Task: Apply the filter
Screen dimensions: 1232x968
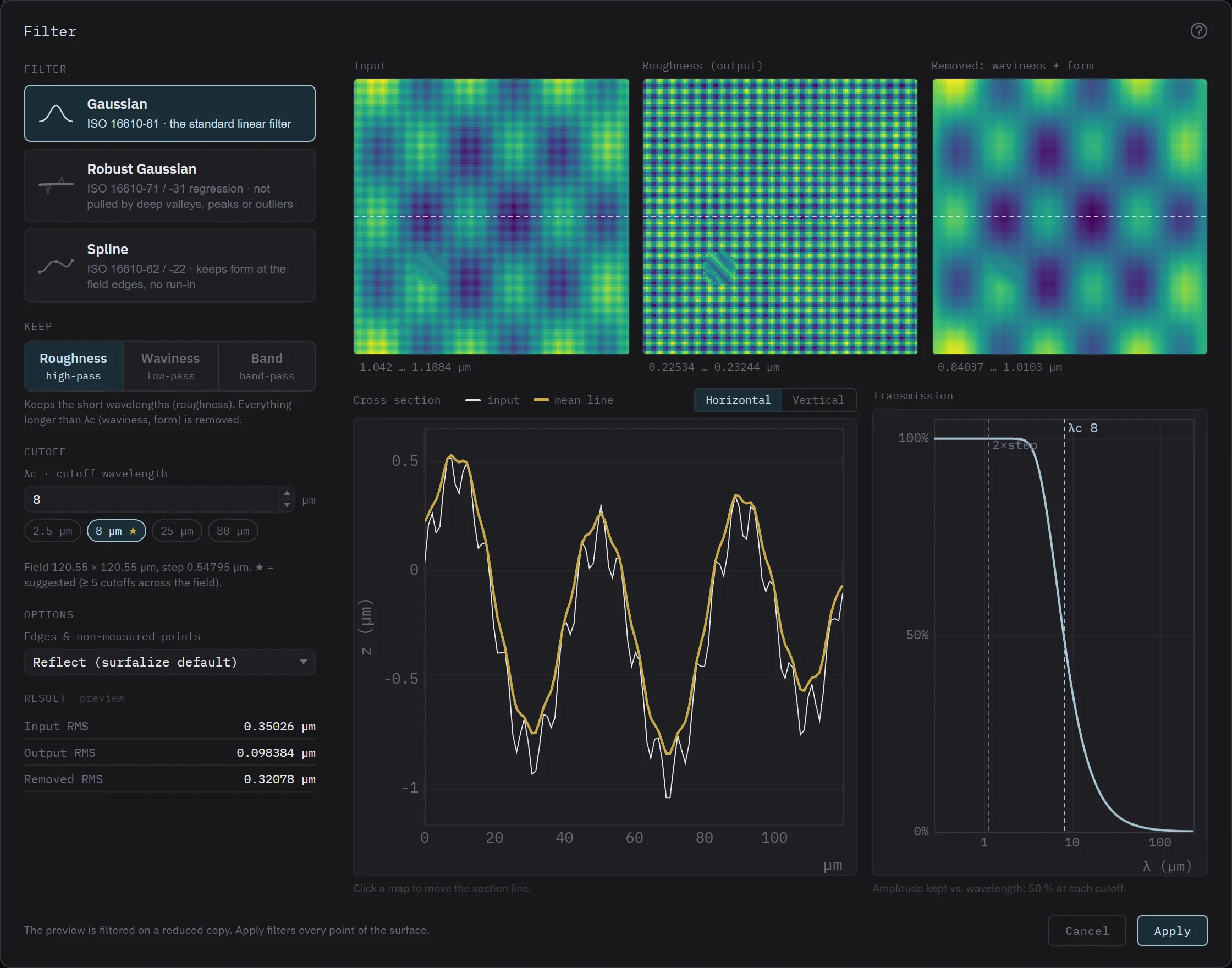Action: [x=1172, y=931]
